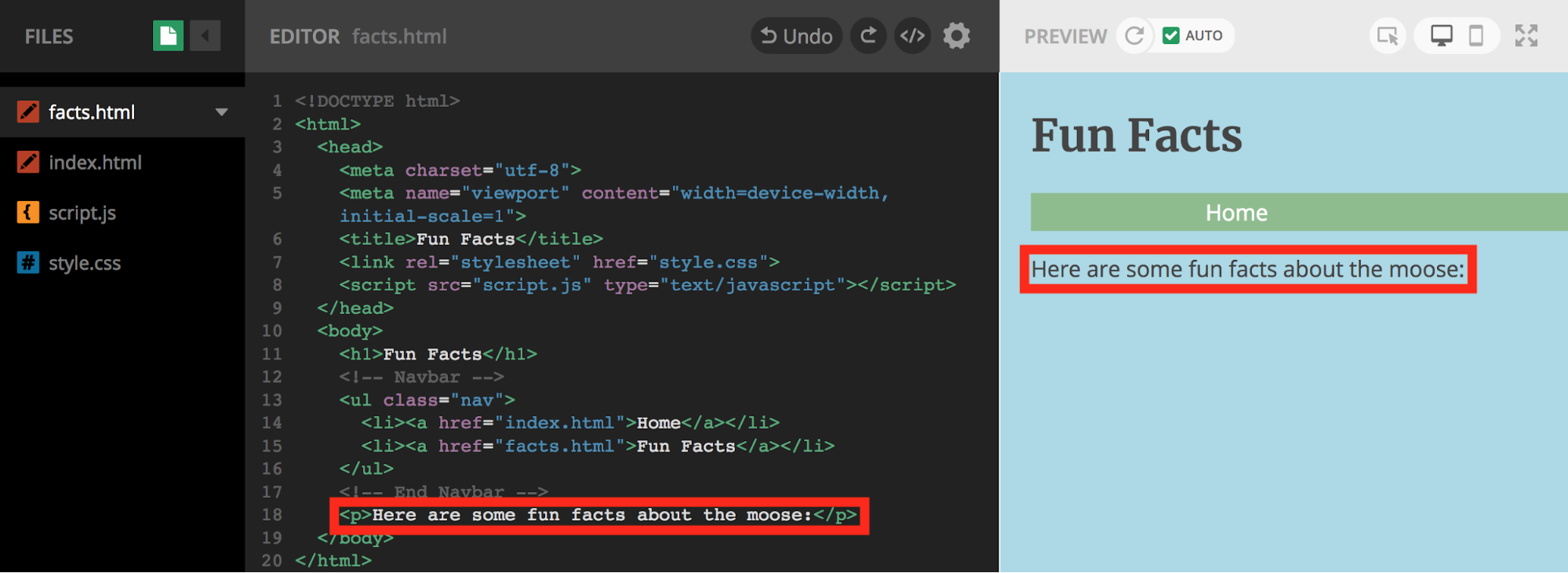The image size is (1568, 573).
Task: Click the inspect element cursor icon
Action: pyautogui.click(x=1388, y=36)
